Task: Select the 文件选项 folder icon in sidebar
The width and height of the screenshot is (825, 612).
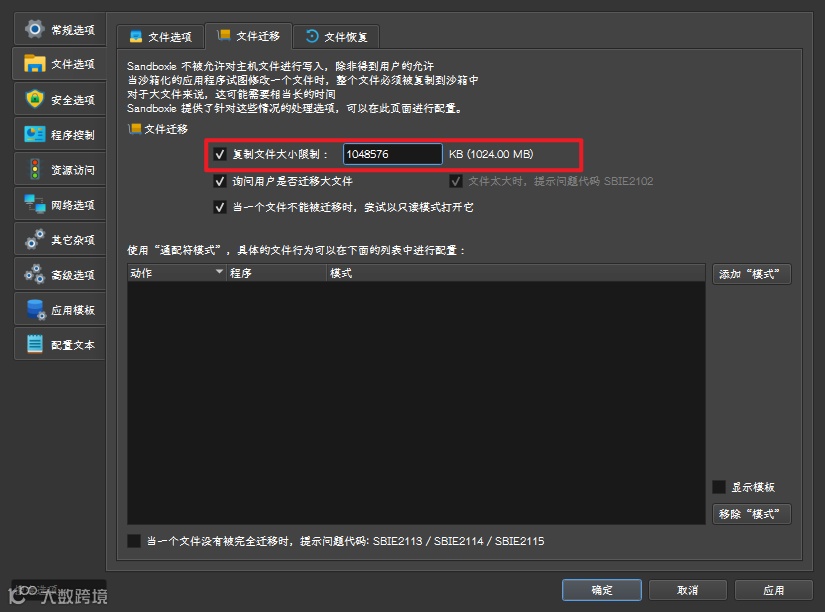Action: [35, 64]
